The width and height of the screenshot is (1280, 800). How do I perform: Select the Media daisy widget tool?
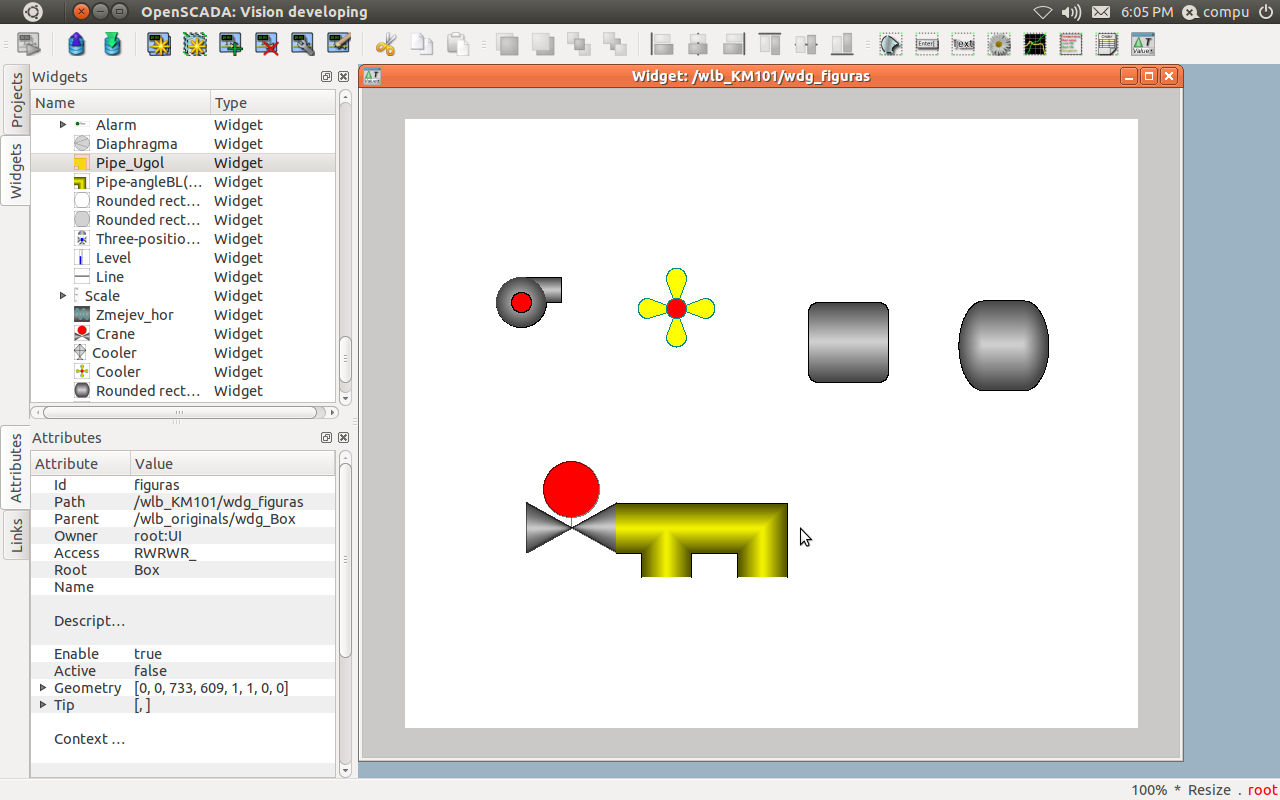coord(998,44)
